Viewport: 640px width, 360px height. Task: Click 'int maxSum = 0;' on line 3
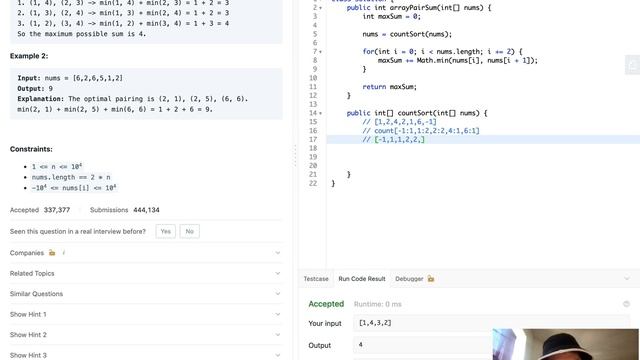click(391, 17)
